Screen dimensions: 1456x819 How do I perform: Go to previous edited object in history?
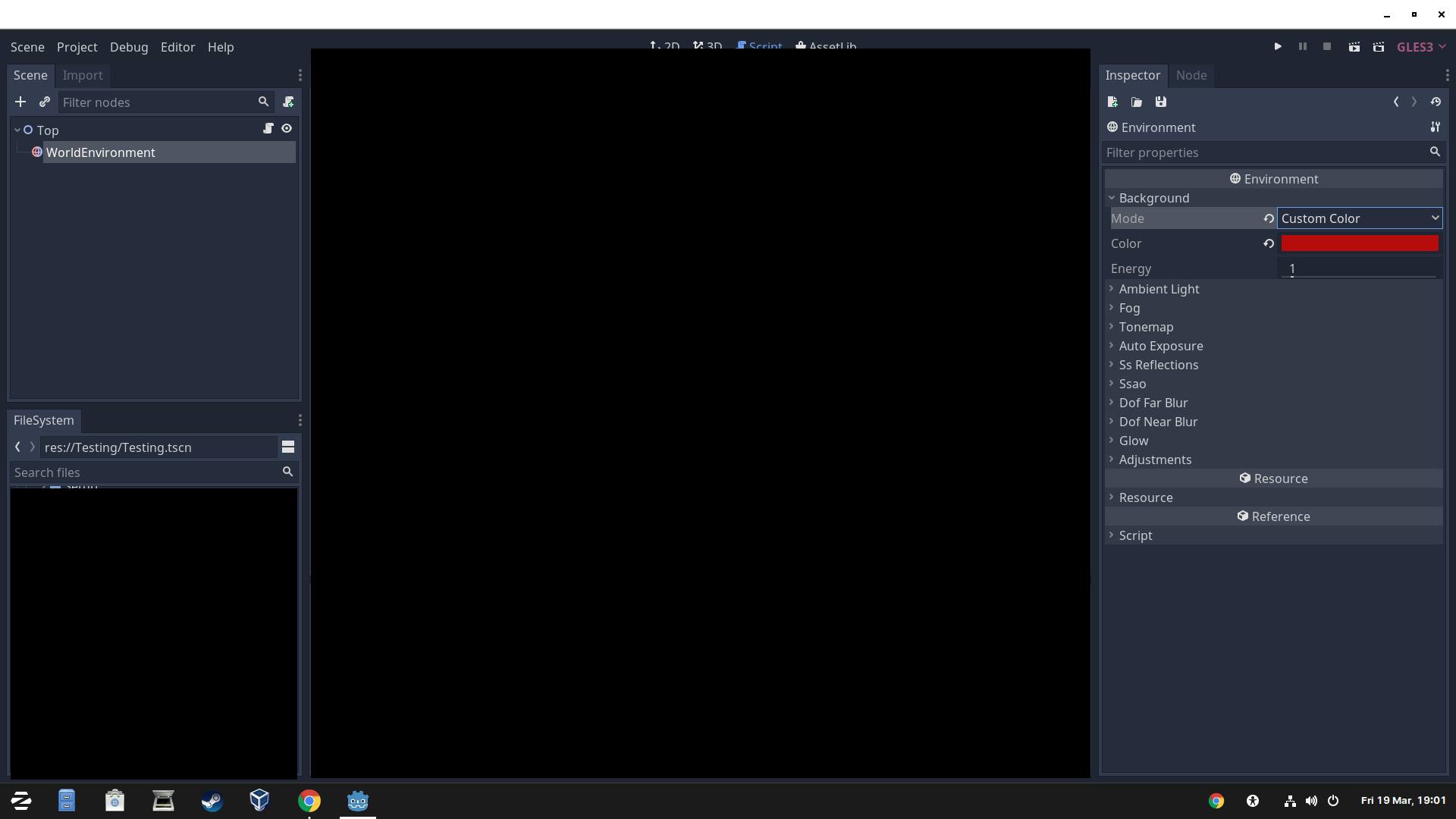[x=1396, y=102]
